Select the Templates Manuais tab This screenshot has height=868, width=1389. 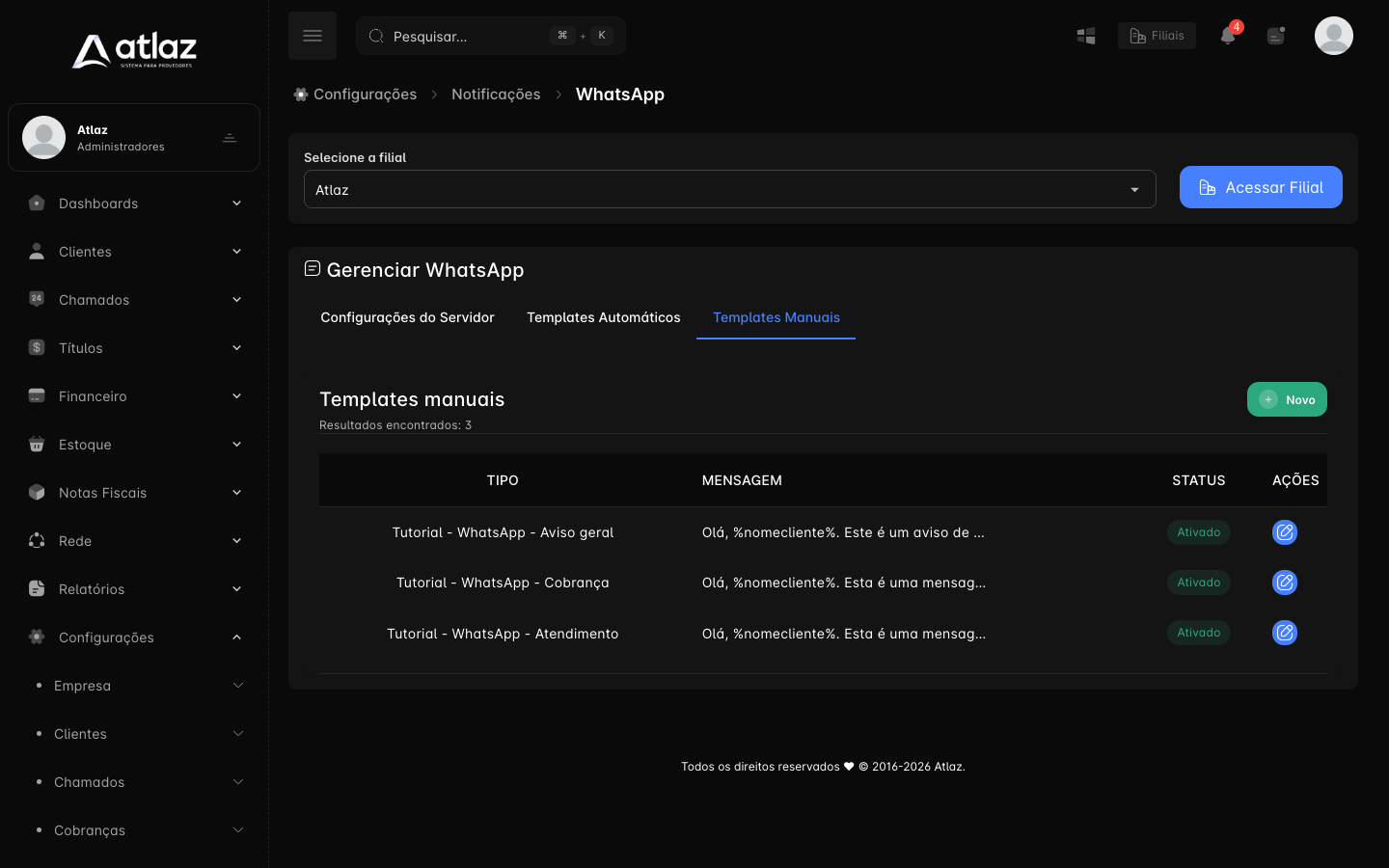point(776,317)
